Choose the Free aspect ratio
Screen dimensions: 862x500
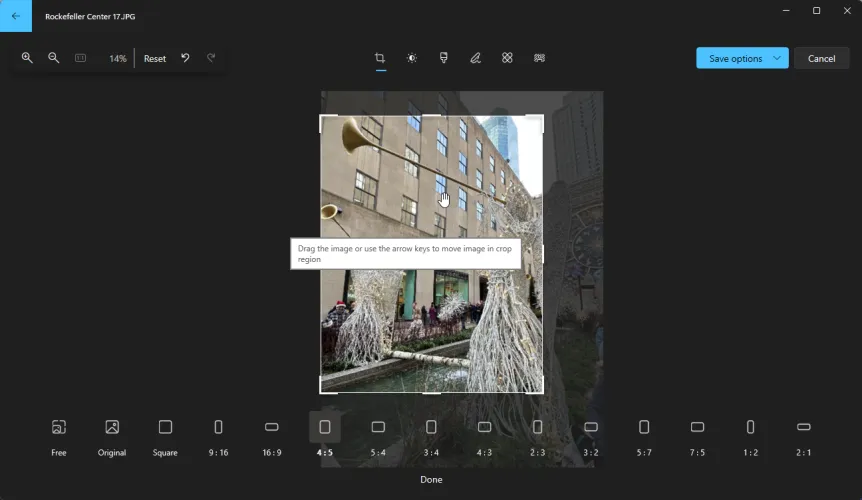(x=59, y=436)
